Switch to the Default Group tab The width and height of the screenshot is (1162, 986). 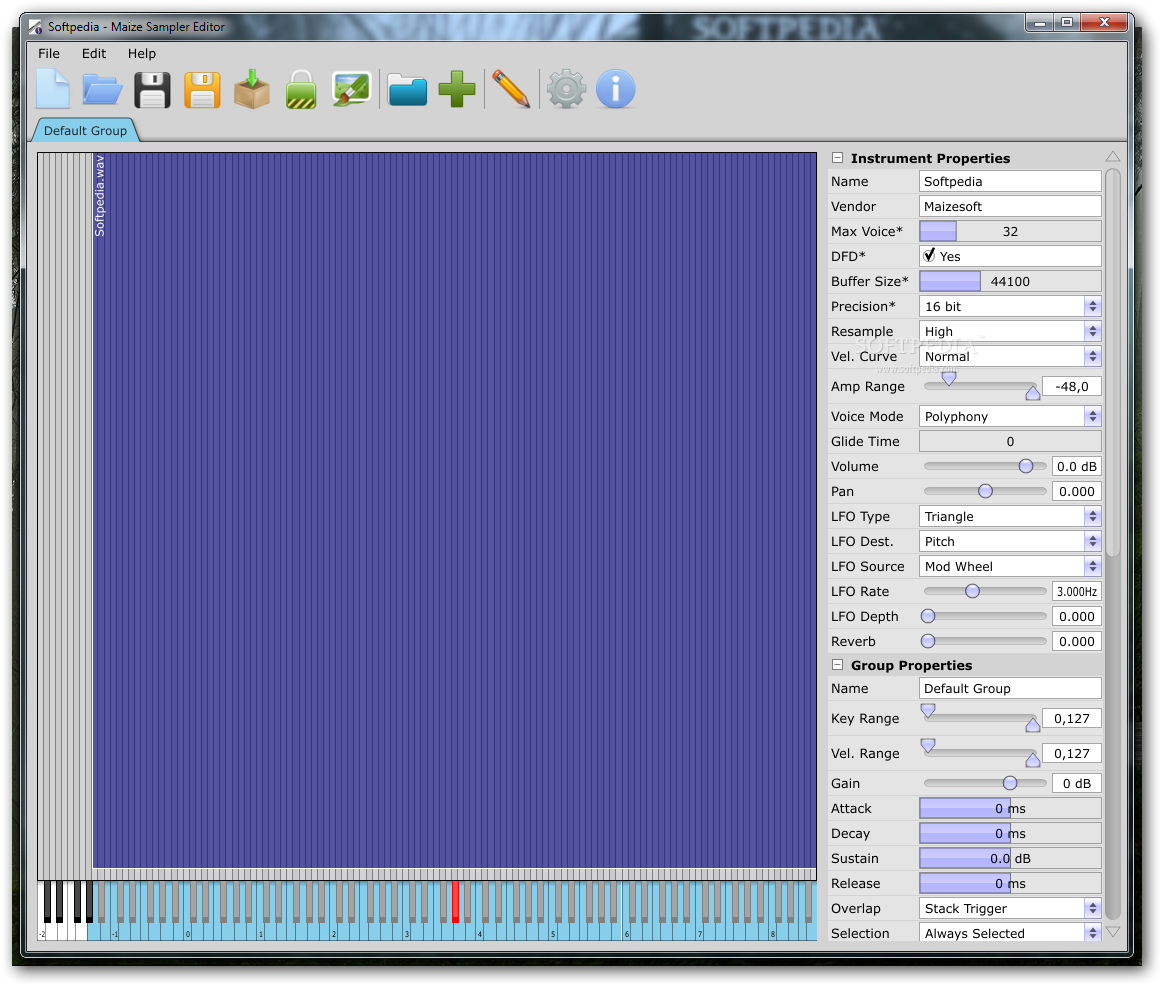[85, 130]
